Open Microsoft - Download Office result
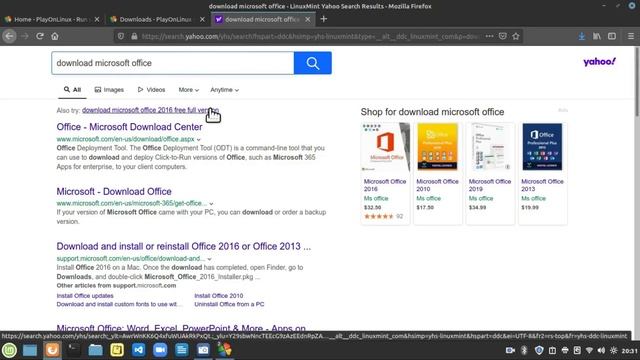This screenshot has height=360, width=640. pos(114,191)
